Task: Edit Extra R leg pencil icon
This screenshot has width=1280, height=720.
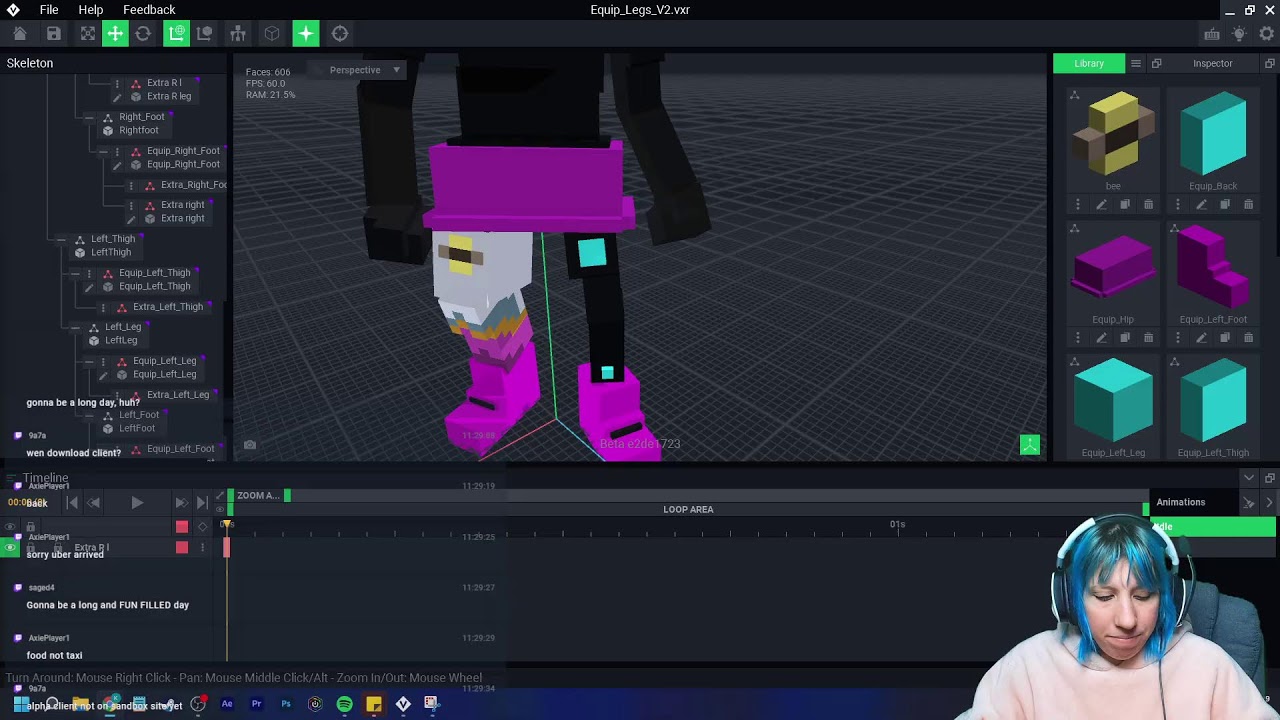Action: click(117, 97)
